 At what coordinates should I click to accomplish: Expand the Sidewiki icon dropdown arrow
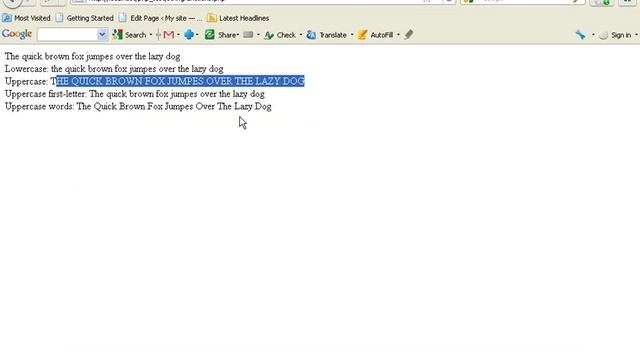(258, 35)
